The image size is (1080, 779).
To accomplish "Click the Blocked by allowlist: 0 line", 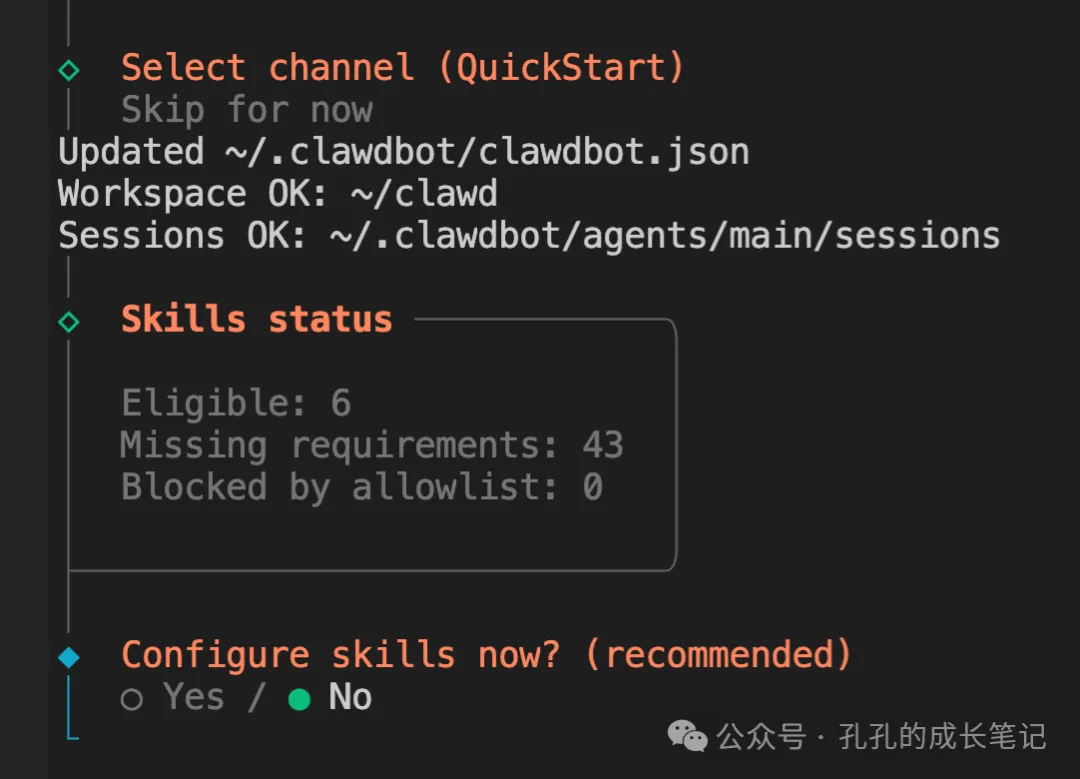I will 361,488.
